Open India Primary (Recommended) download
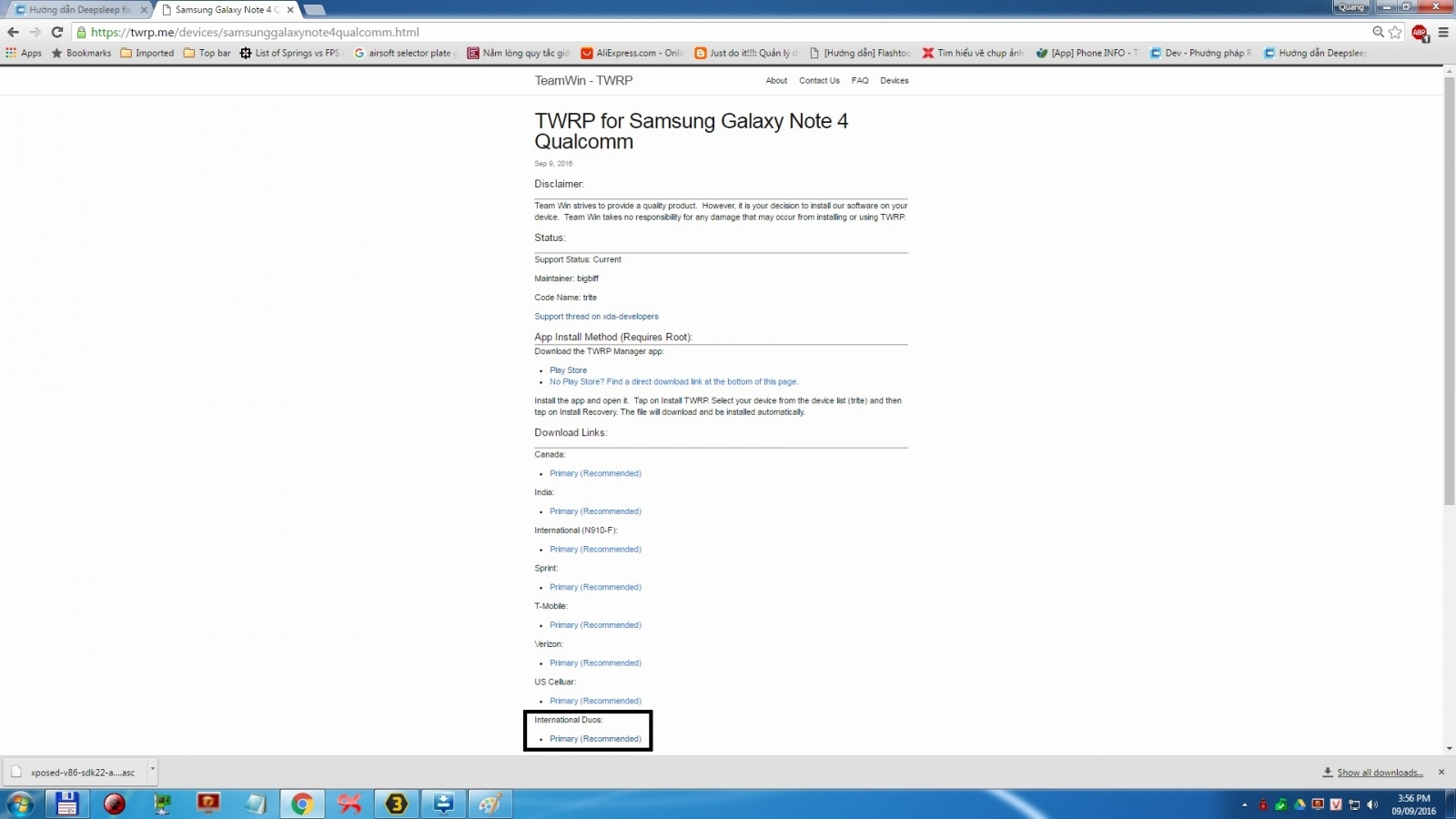1456x819 pixels. [x=595, y=511]
